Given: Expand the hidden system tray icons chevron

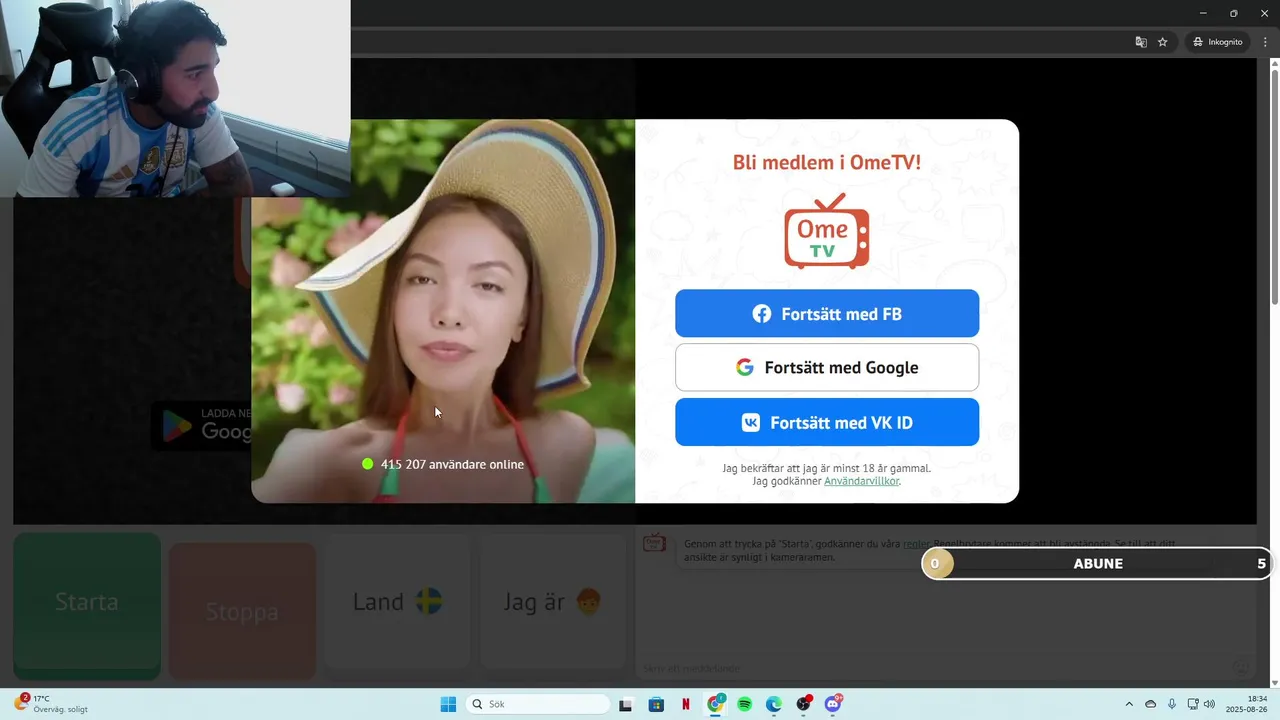Looking at the screenshot, I should tap(1129, 704).
